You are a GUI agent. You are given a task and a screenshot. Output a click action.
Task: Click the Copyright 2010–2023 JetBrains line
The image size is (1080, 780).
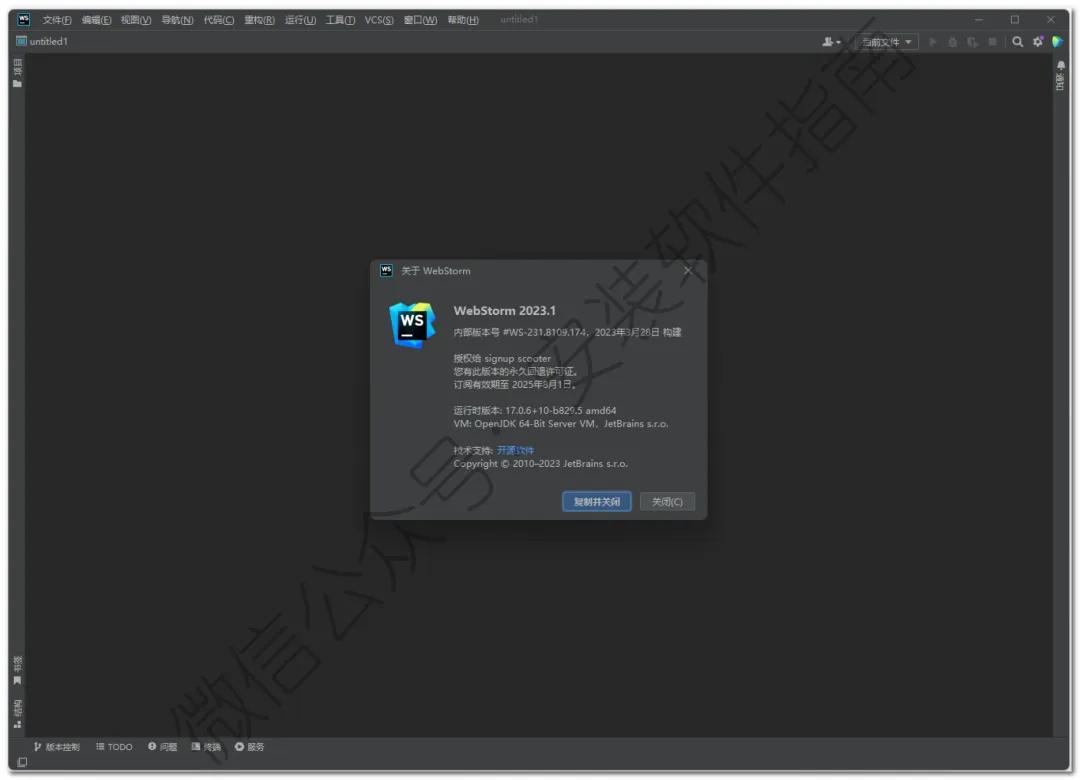click(x=541, y=464)
